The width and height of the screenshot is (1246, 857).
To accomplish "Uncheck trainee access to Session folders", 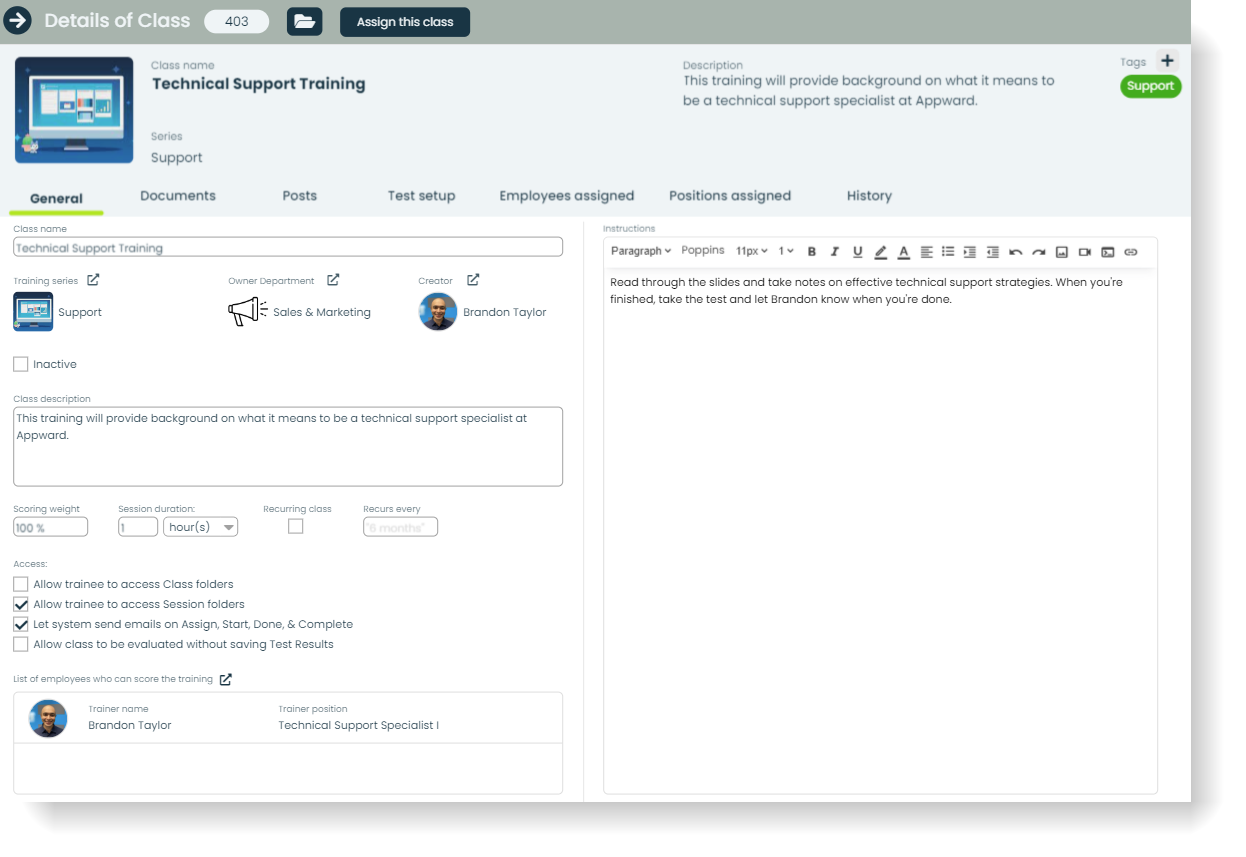I will pyautogui.click(x=21, y=604).
